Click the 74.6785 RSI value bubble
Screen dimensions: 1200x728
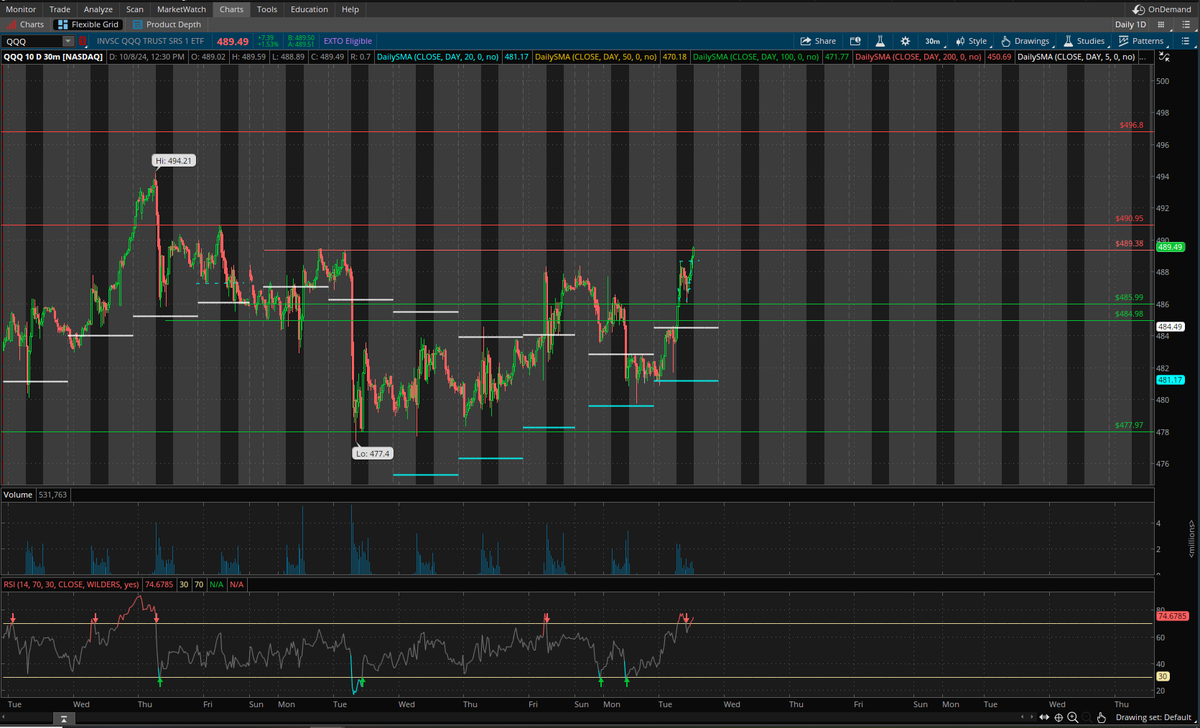tap(1170, 616)
